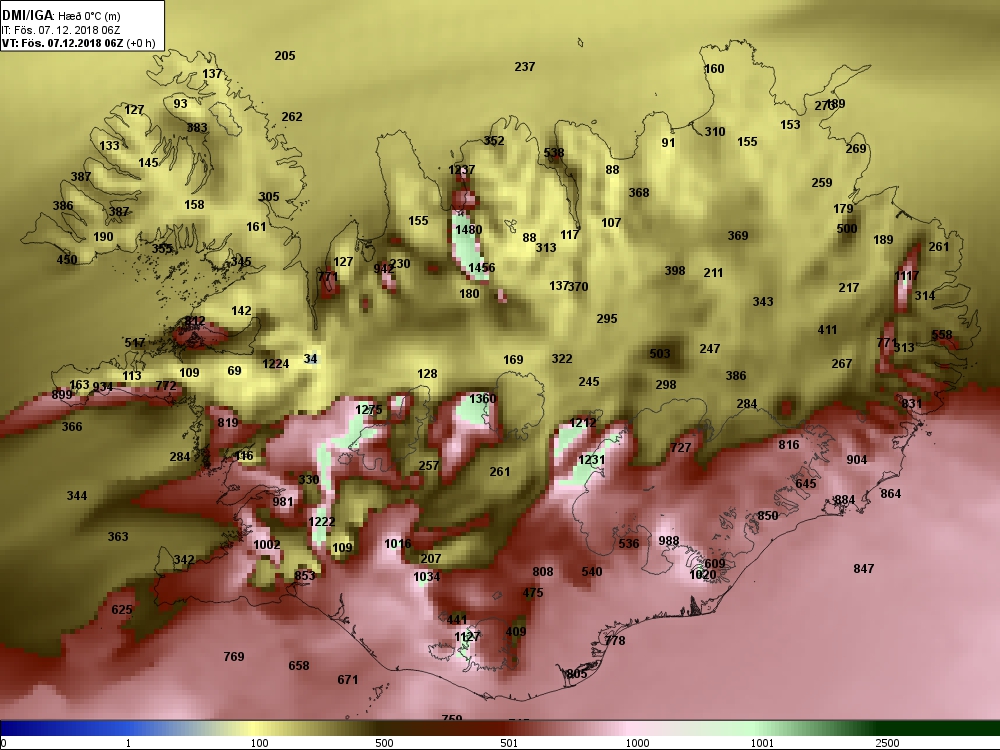Click the map value '160' in the northeast

tap(714, 69)
